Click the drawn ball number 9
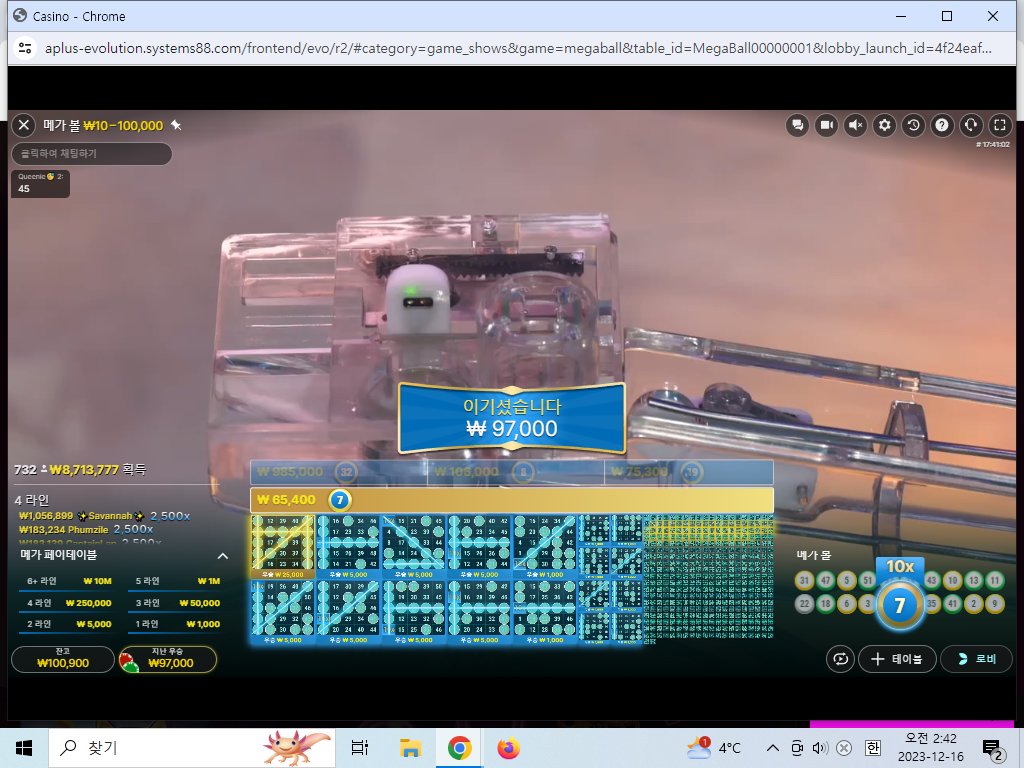This screenshot has width=1024, height=768. pos(995,603)
